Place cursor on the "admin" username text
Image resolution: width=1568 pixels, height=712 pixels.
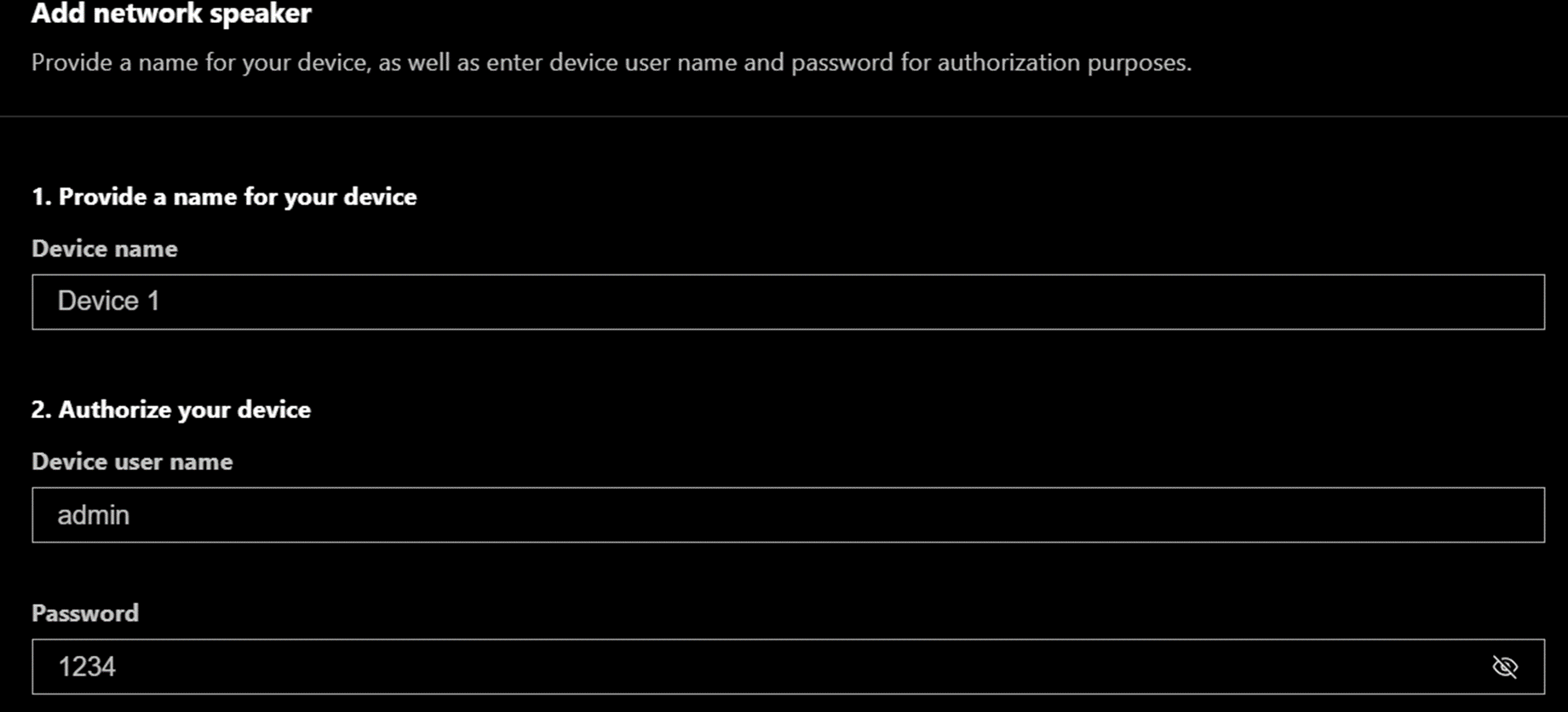94,515
